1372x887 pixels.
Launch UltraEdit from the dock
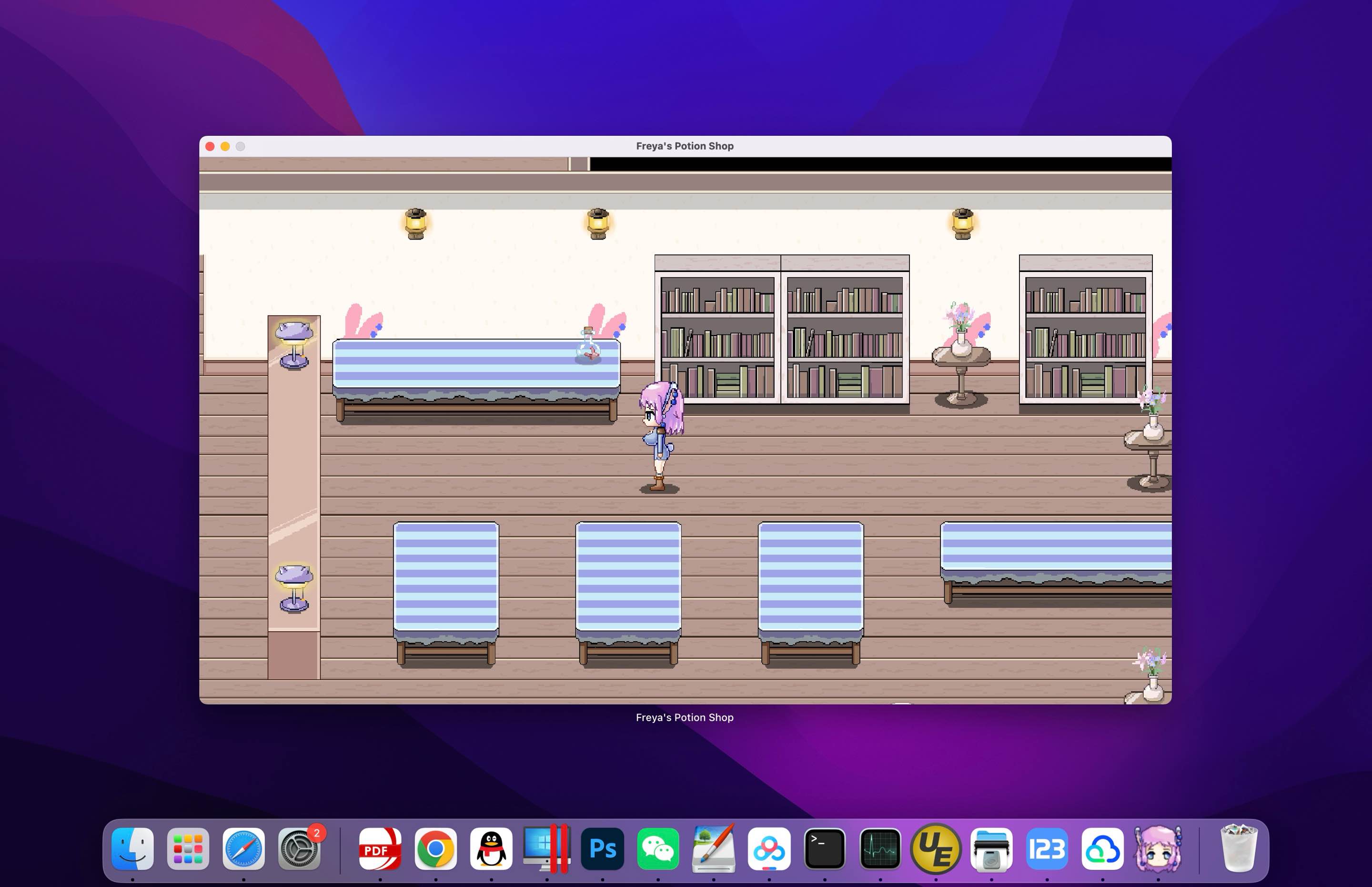point(936,848)
